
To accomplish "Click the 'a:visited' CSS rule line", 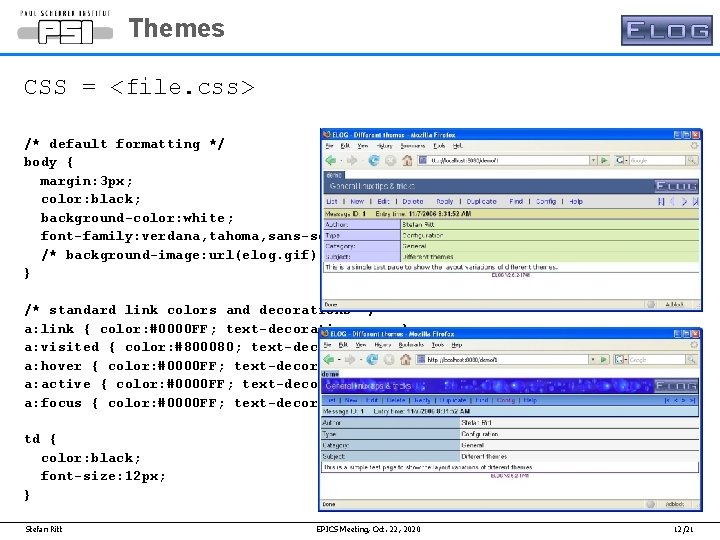I will click(x=171, y=347).
